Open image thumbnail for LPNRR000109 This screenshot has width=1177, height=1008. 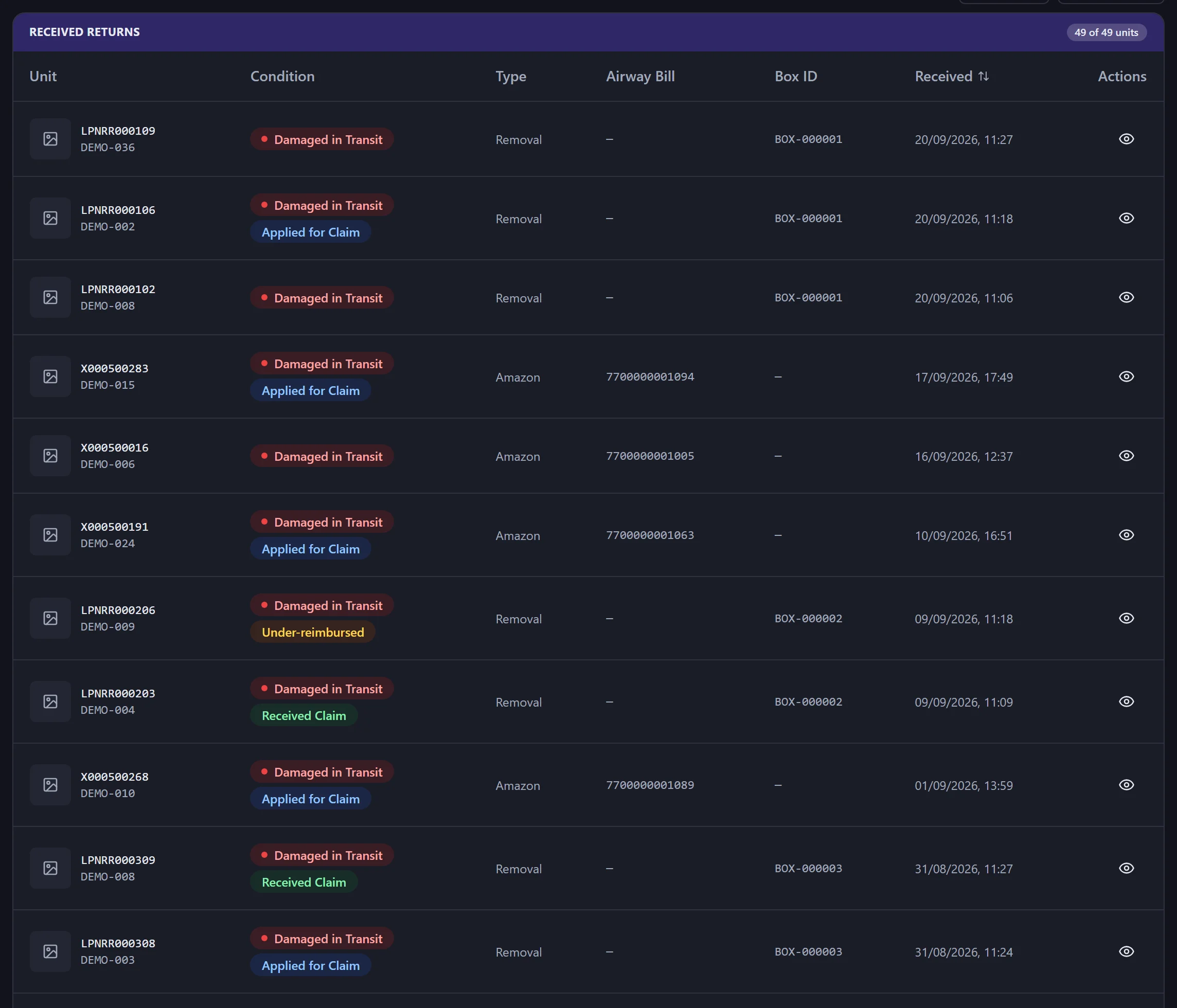(x=50, y=139)
